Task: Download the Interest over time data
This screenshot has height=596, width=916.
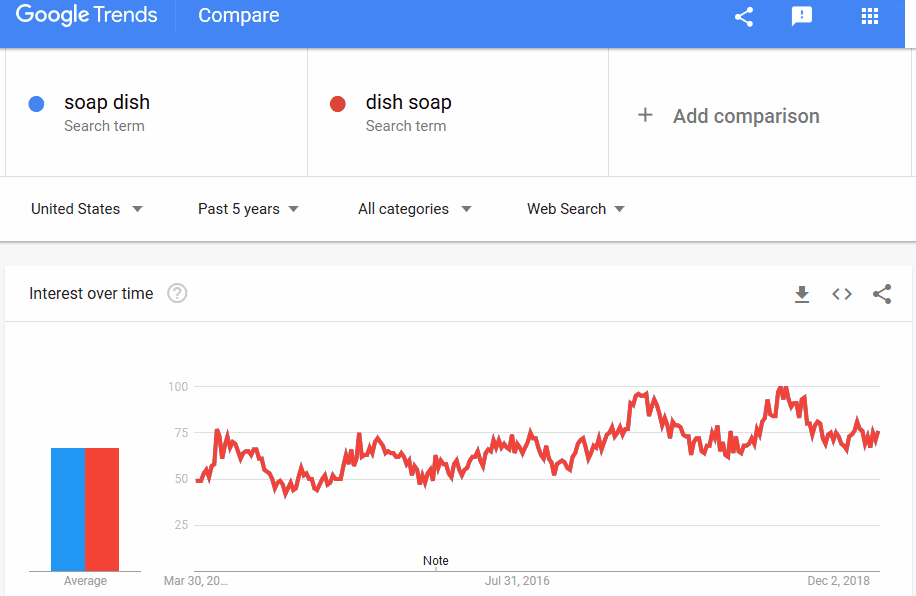Action: coord(802,294)
